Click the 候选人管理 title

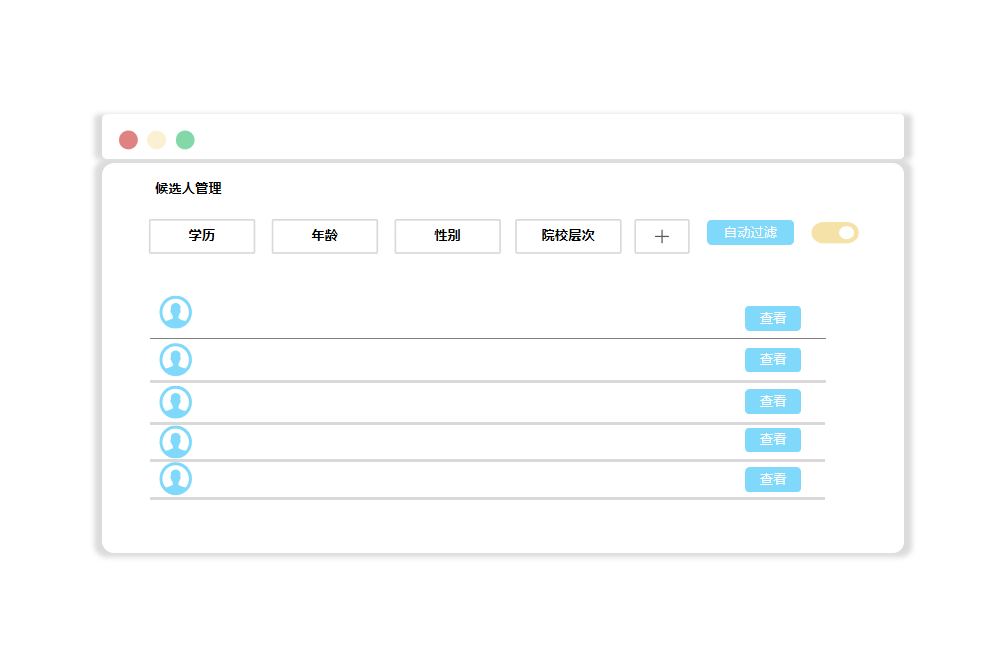pos(188,188)
